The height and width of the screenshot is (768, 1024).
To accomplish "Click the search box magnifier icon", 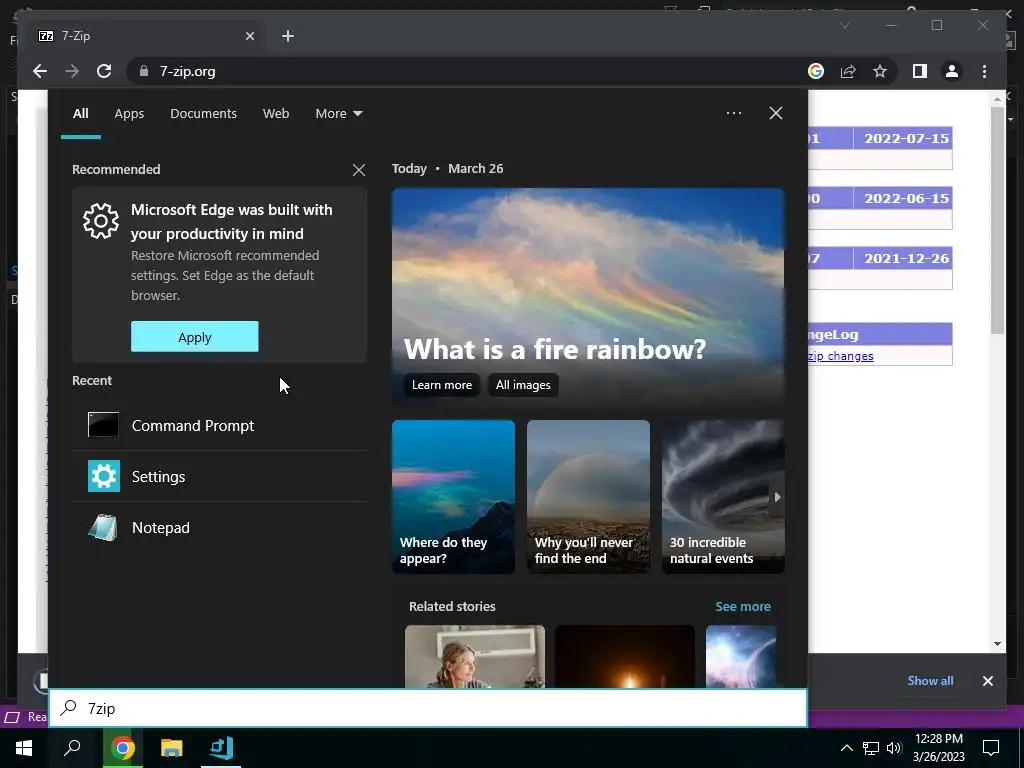I will coord(69,707).
